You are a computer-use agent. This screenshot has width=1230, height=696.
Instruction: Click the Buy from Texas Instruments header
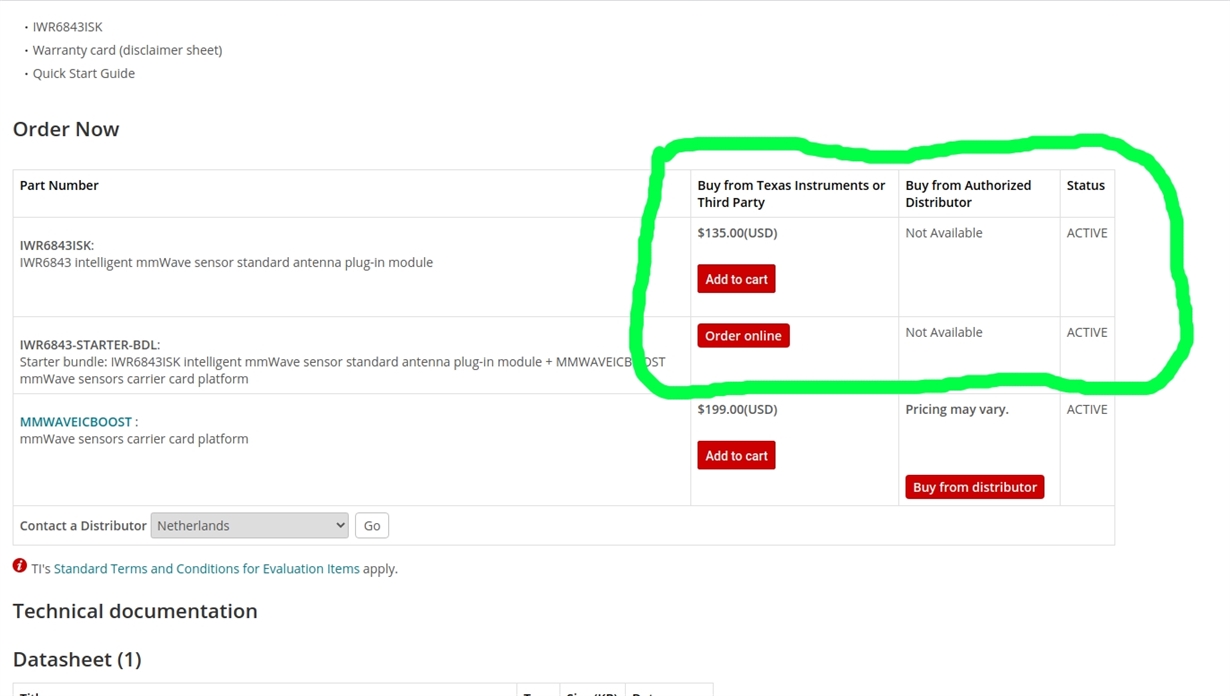(791, 194)
